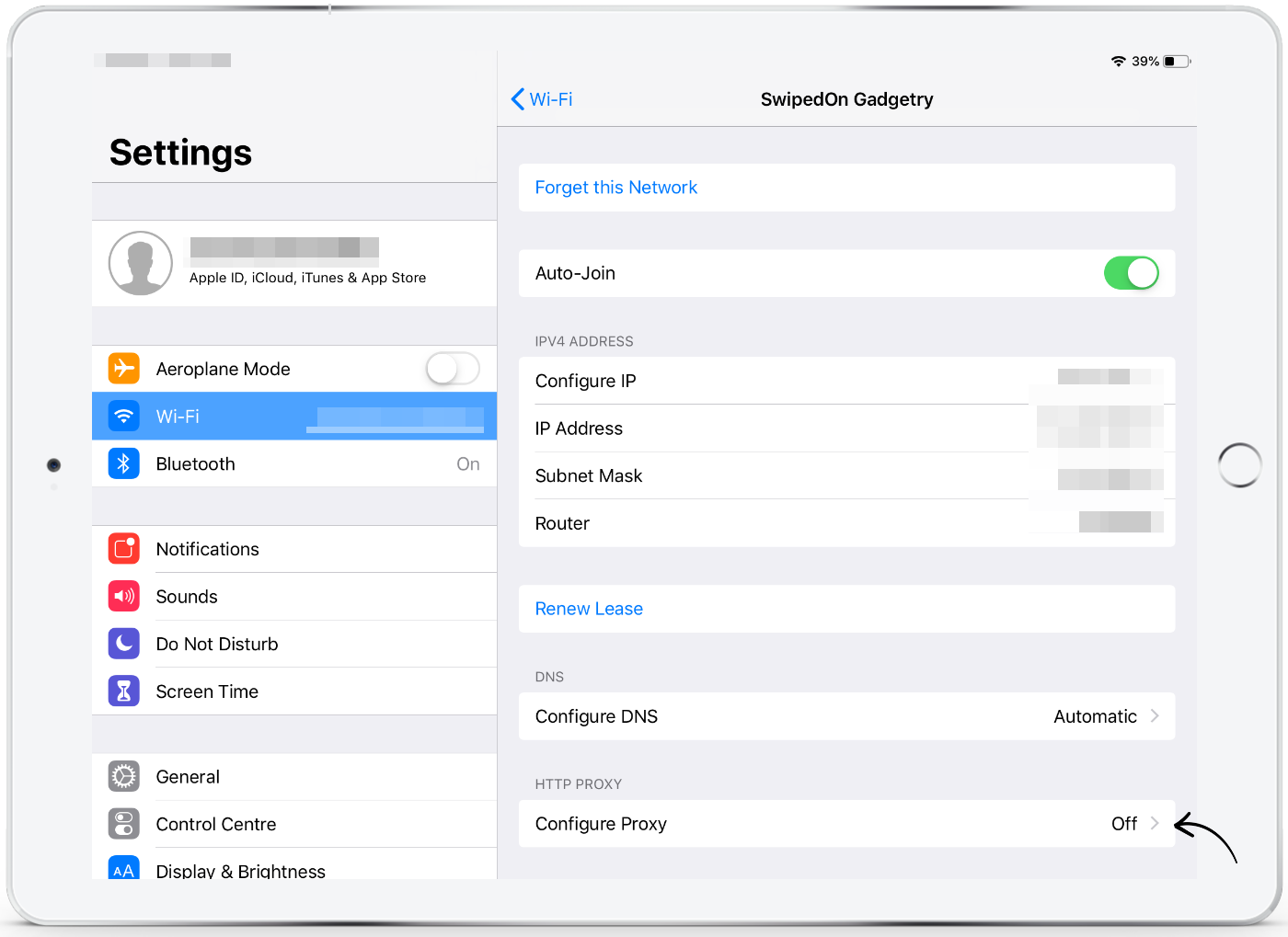The height and width of the screenshot is (937, 1288).
Task: Tap the Do Not Disturb moon icon
Action: point(124,644)
